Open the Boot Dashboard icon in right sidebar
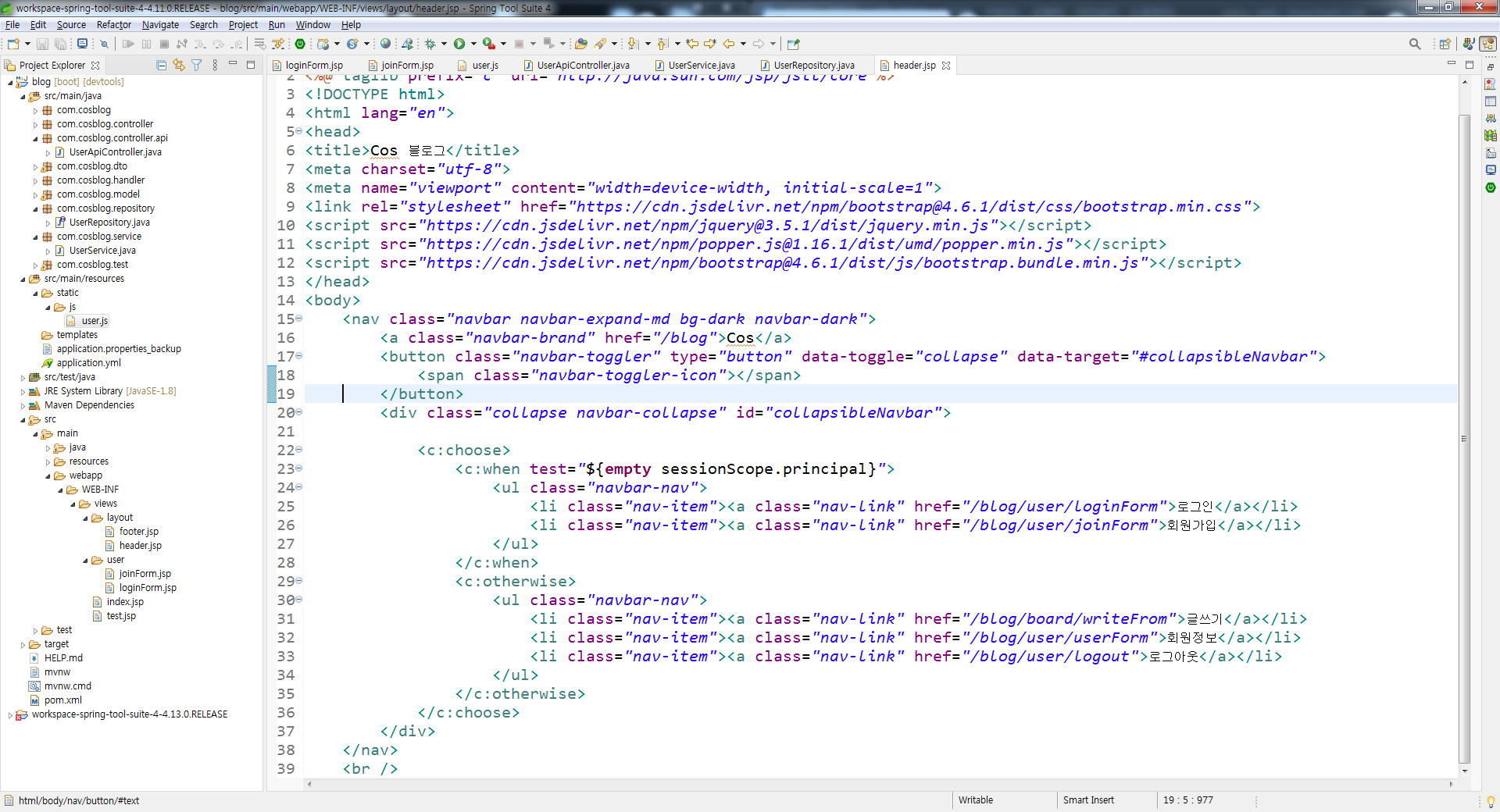1500x812 pixels. [x=1491, y=187]
